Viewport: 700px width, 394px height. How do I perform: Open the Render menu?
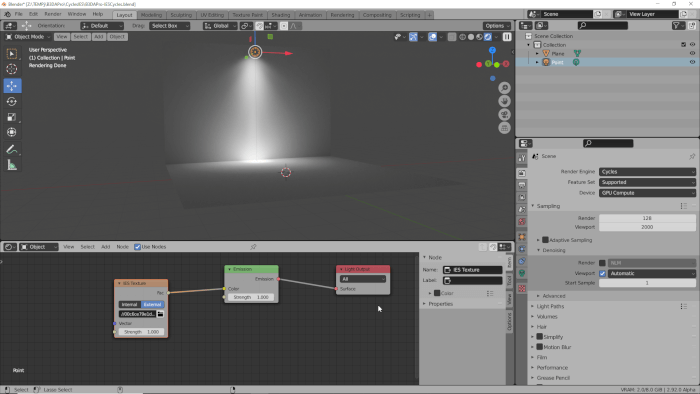click(x=53, y=14)
